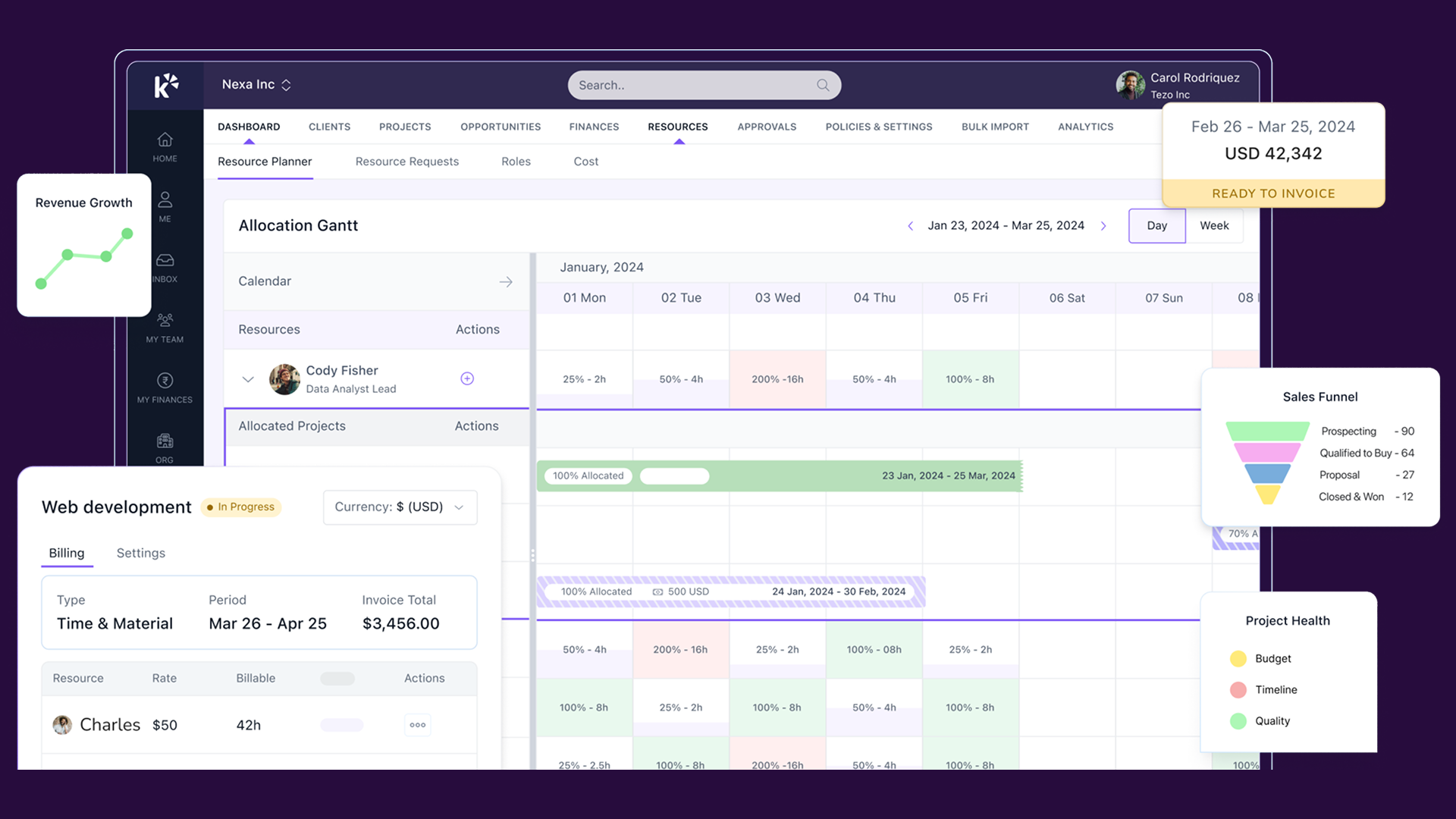Open the Currency $ (USD) dropdown
1456x819 pixels.
400,507
